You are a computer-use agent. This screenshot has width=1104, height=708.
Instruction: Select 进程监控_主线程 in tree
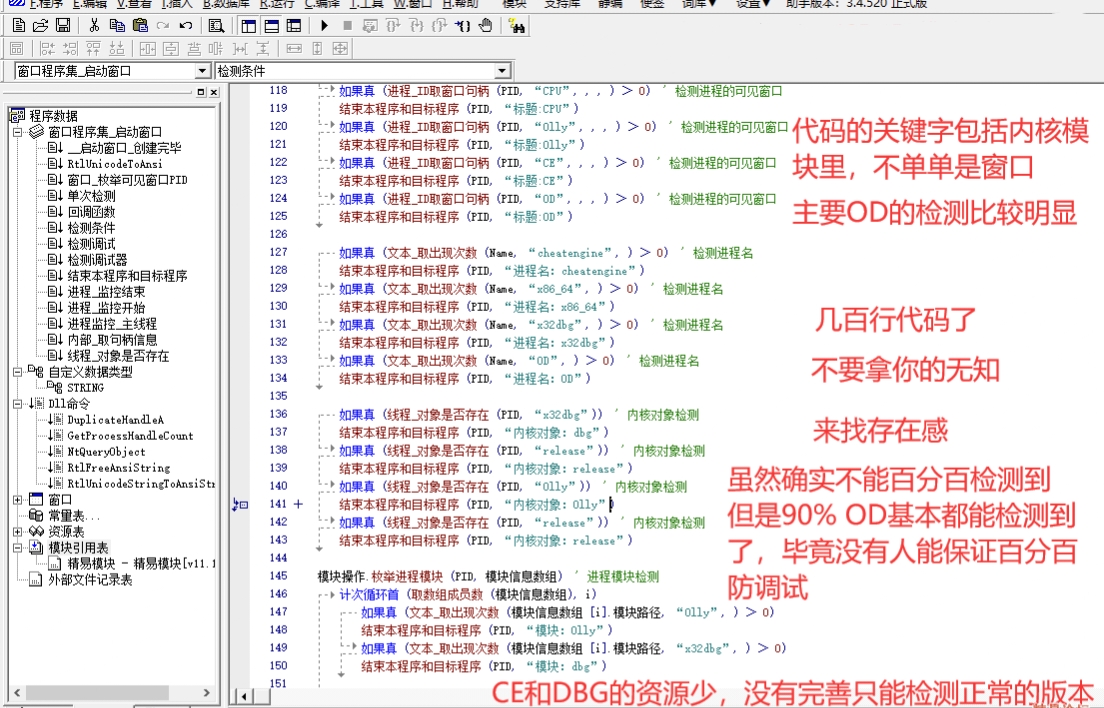(112, 324)
